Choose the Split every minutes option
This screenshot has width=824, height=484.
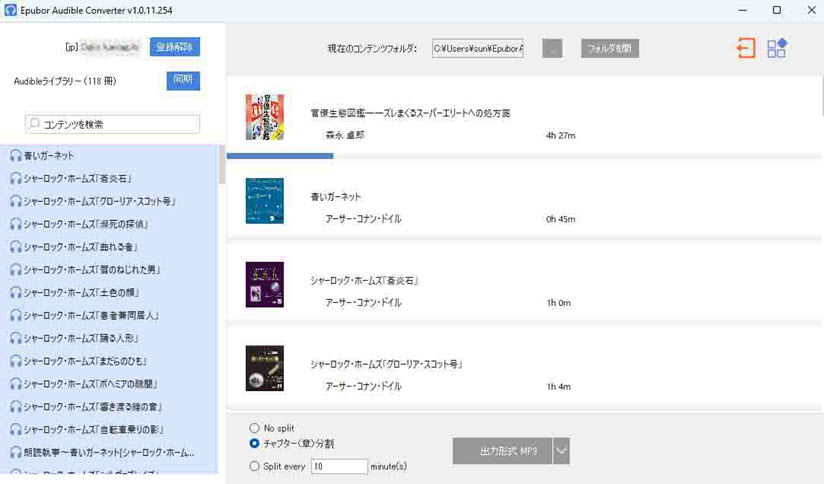pos(255,466)
